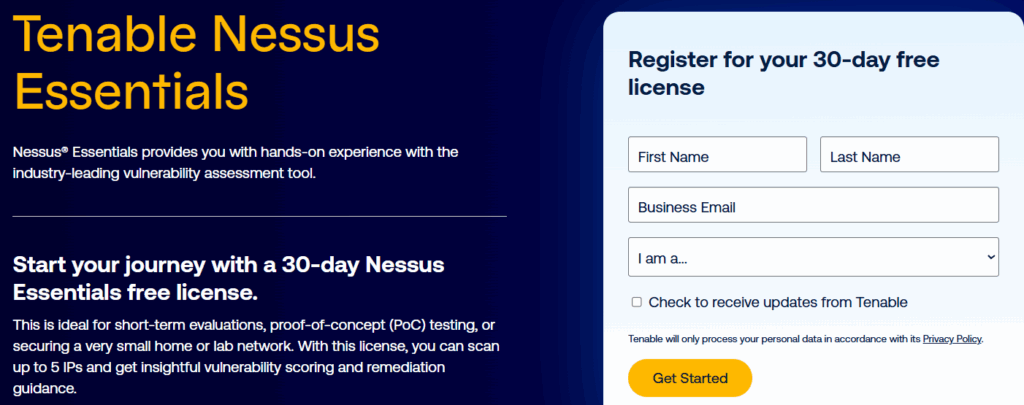1024x405 pixels.
Task: Click the "Start your journey" subheading
Action: click(x=228, y=279)
